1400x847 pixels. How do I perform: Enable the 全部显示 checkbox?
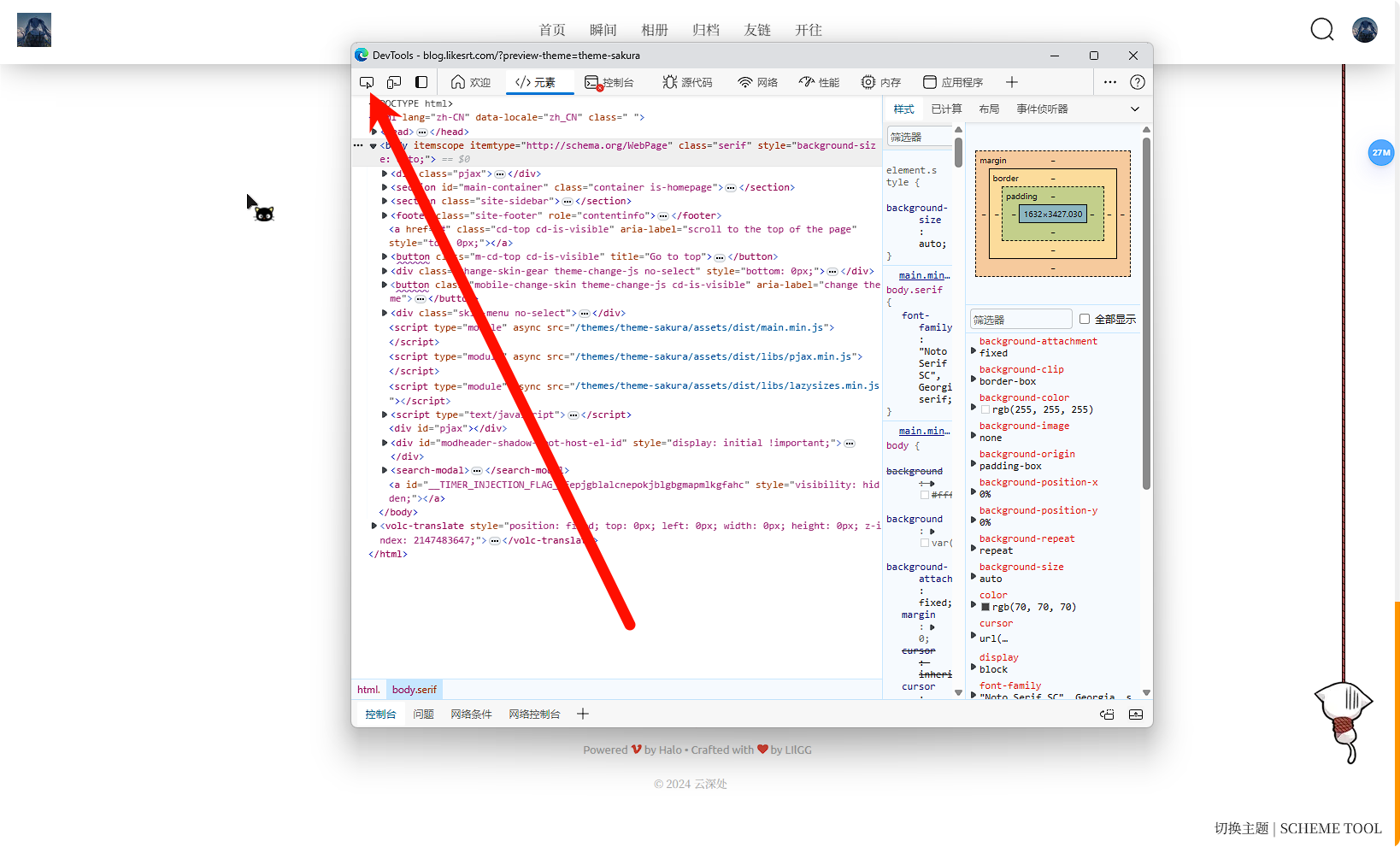tap(1085, 319)
